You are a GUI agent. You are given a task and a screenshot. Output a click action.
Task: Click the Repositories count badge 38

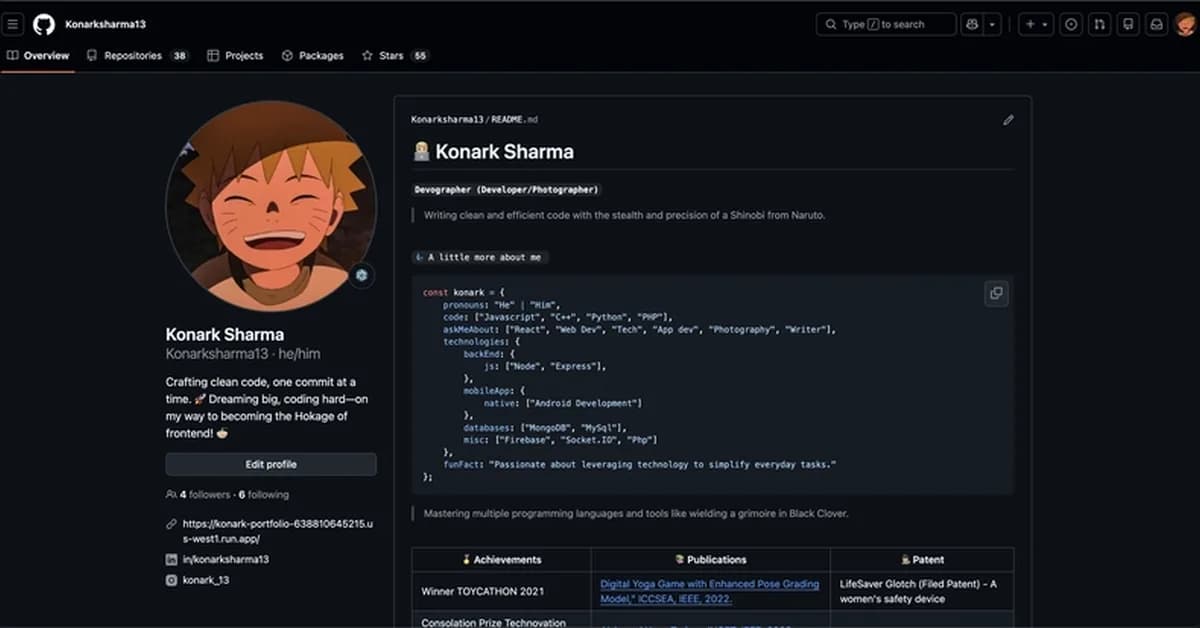(179, 56)
